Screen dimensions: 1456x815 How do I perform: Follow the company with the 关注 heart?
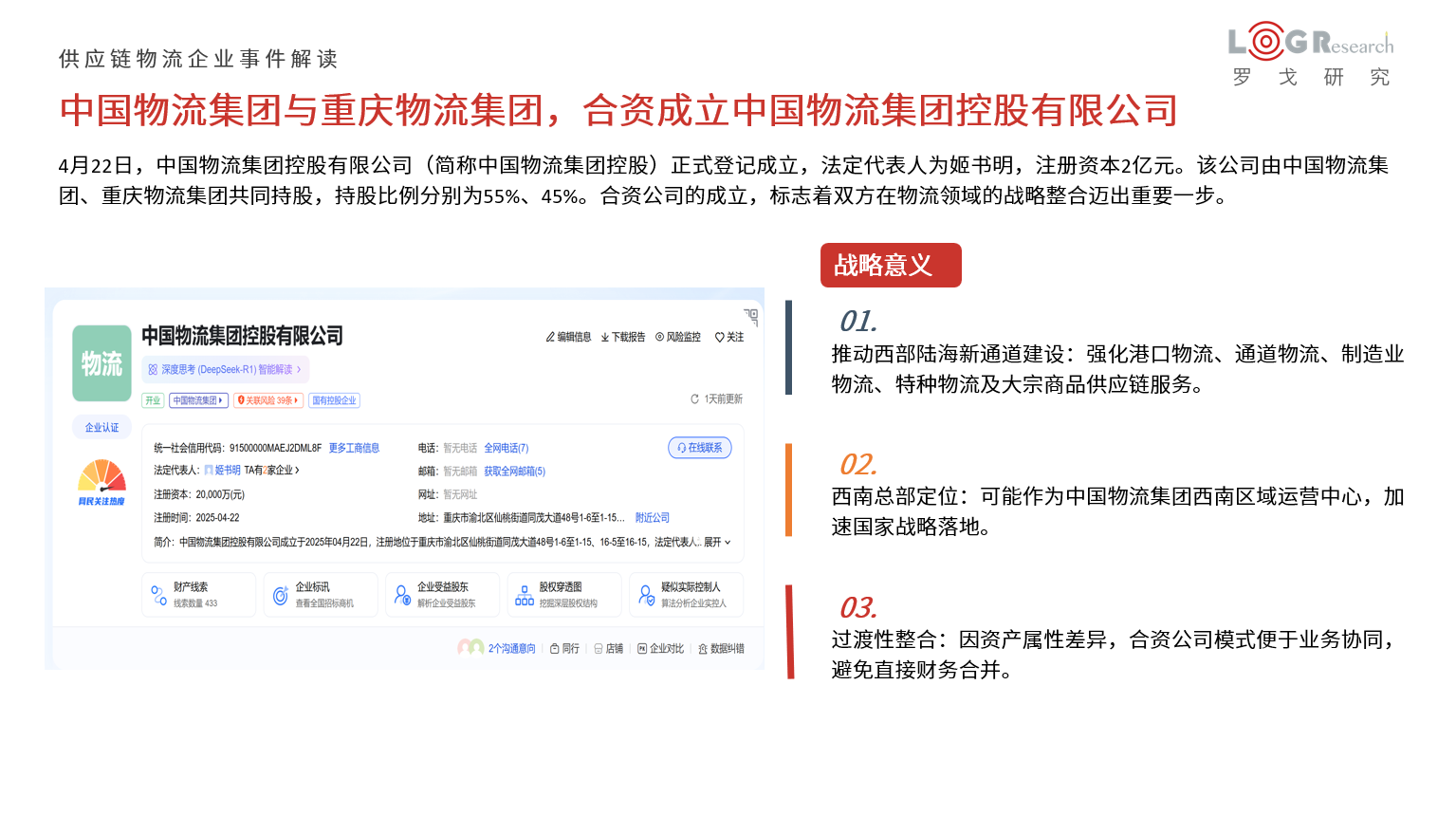coord(729,337)
